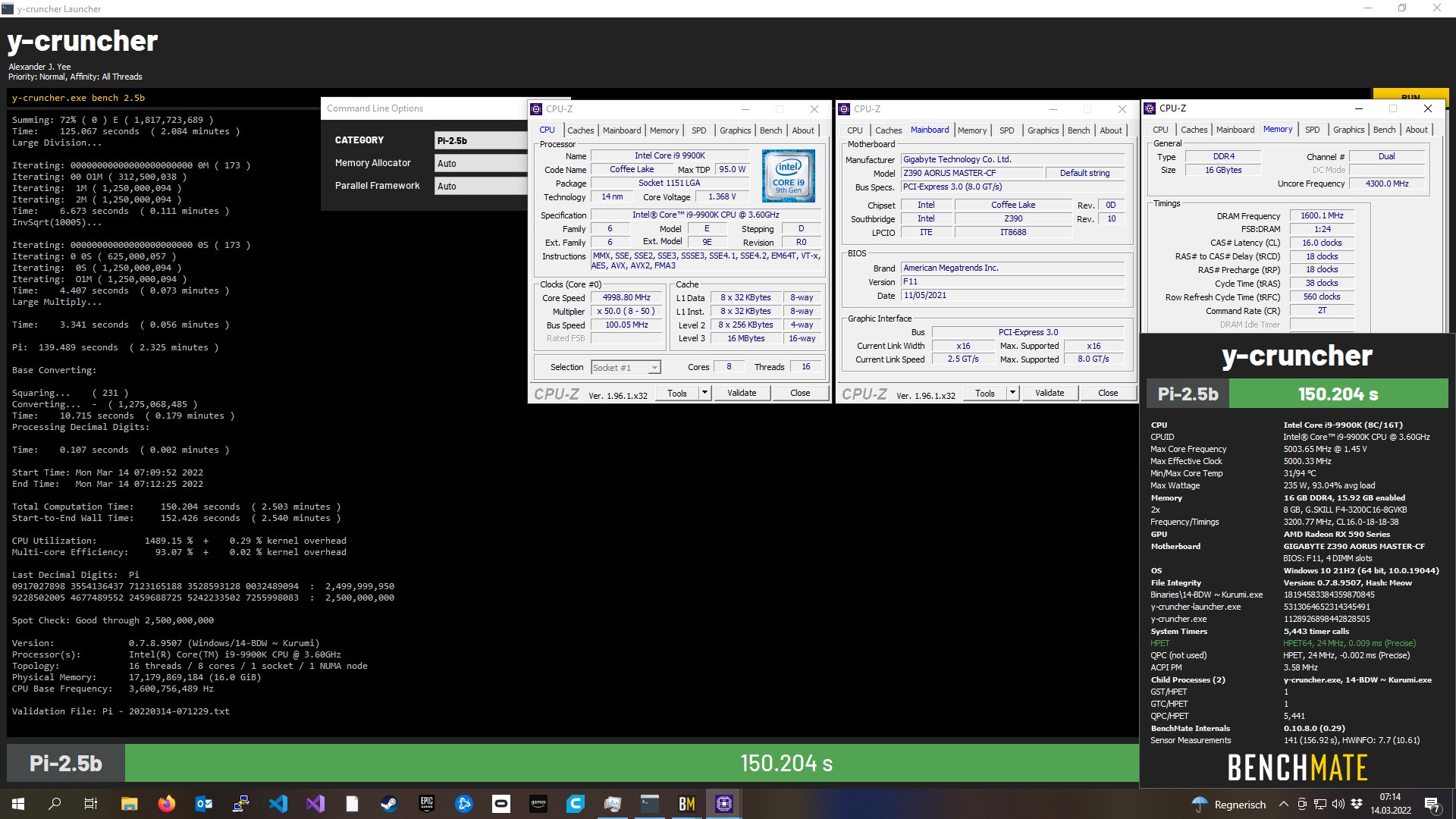The image size is (1456, 819).
Task: Open the Memory Allocator Auto dropdown
Action: pos(481,163)
